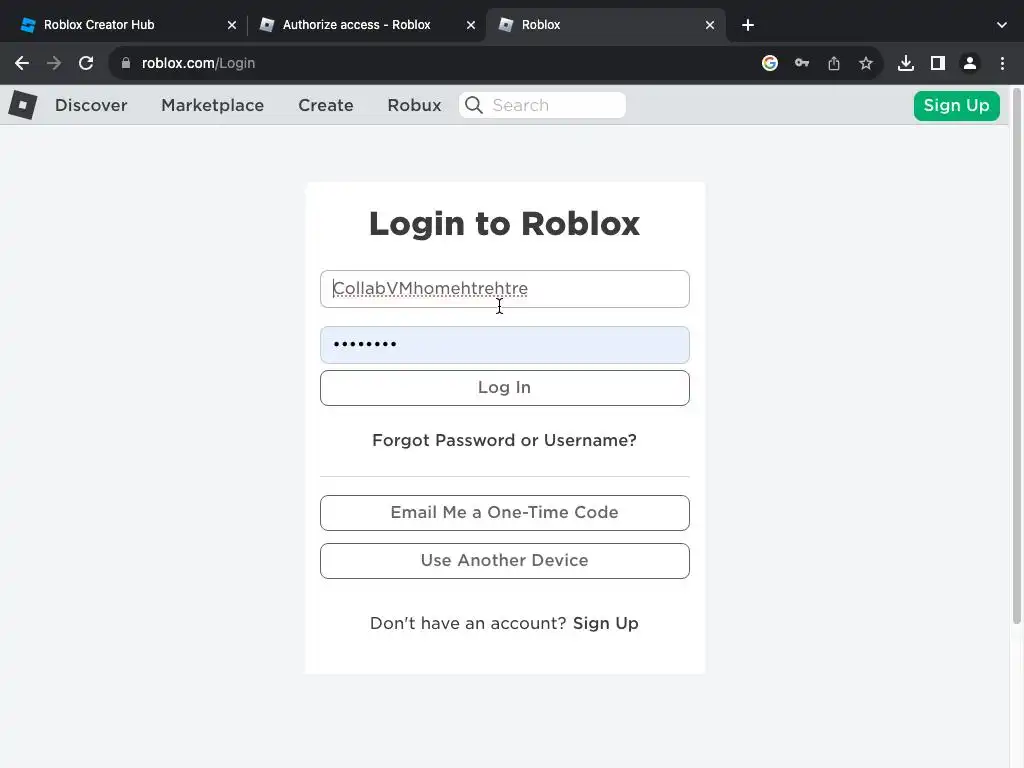Open the Marketplace menu item
Screen dimensions: 1024x768
point(213,105)
